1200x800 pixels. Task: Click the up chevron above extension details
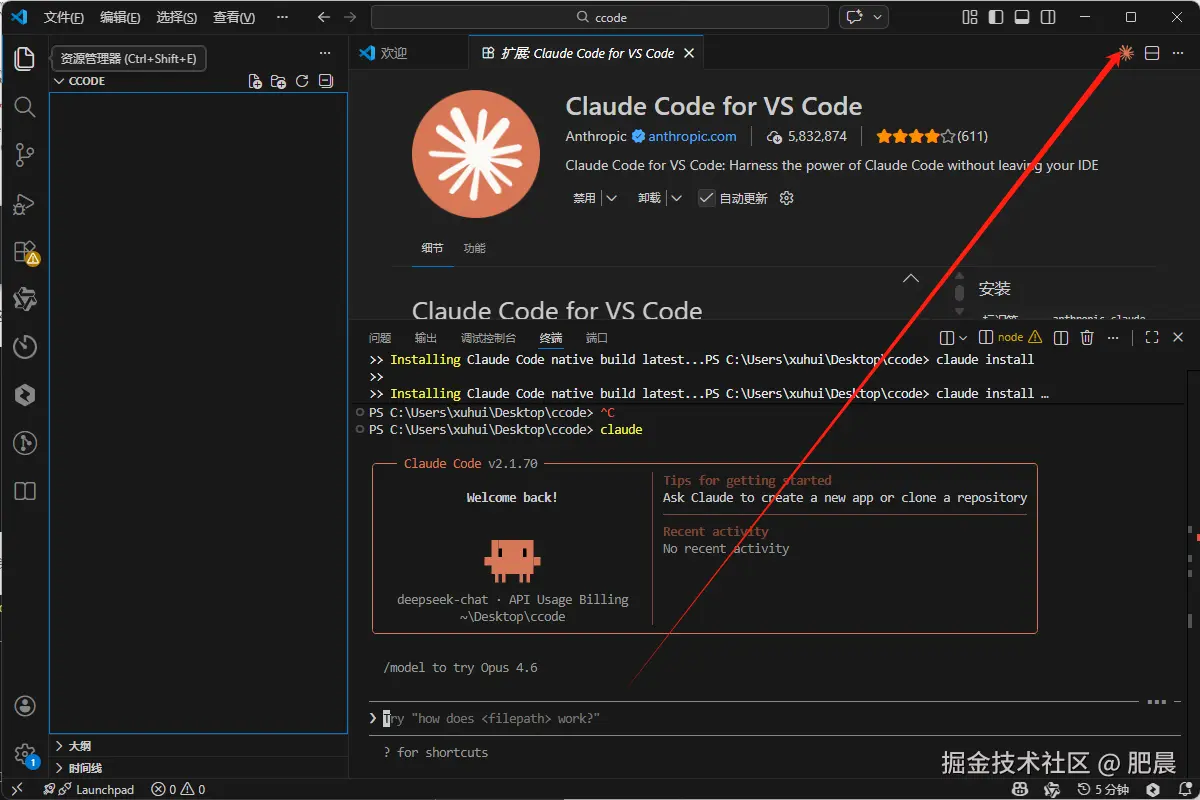point(911,278)
